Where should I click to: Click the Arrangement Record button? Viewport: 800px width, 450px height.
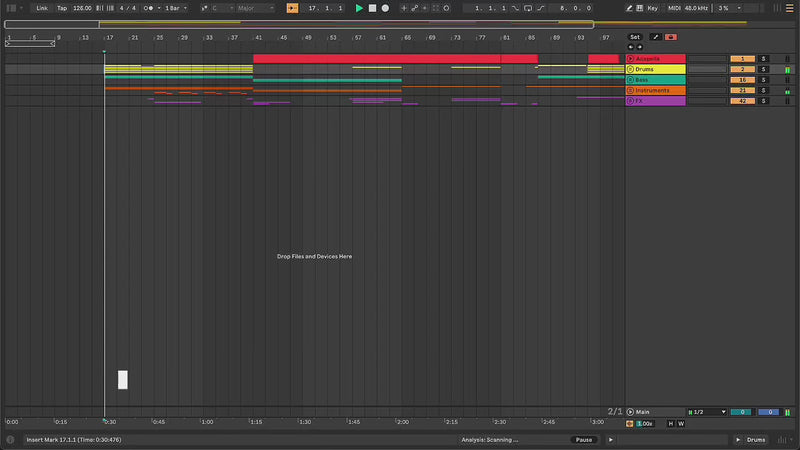coord(385,8)
